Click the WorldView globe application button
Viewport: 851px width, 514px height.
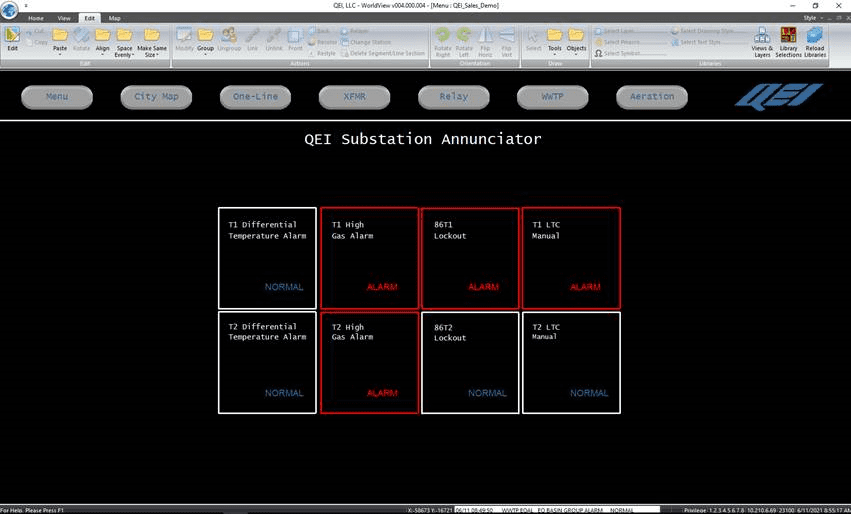point(9,9)
